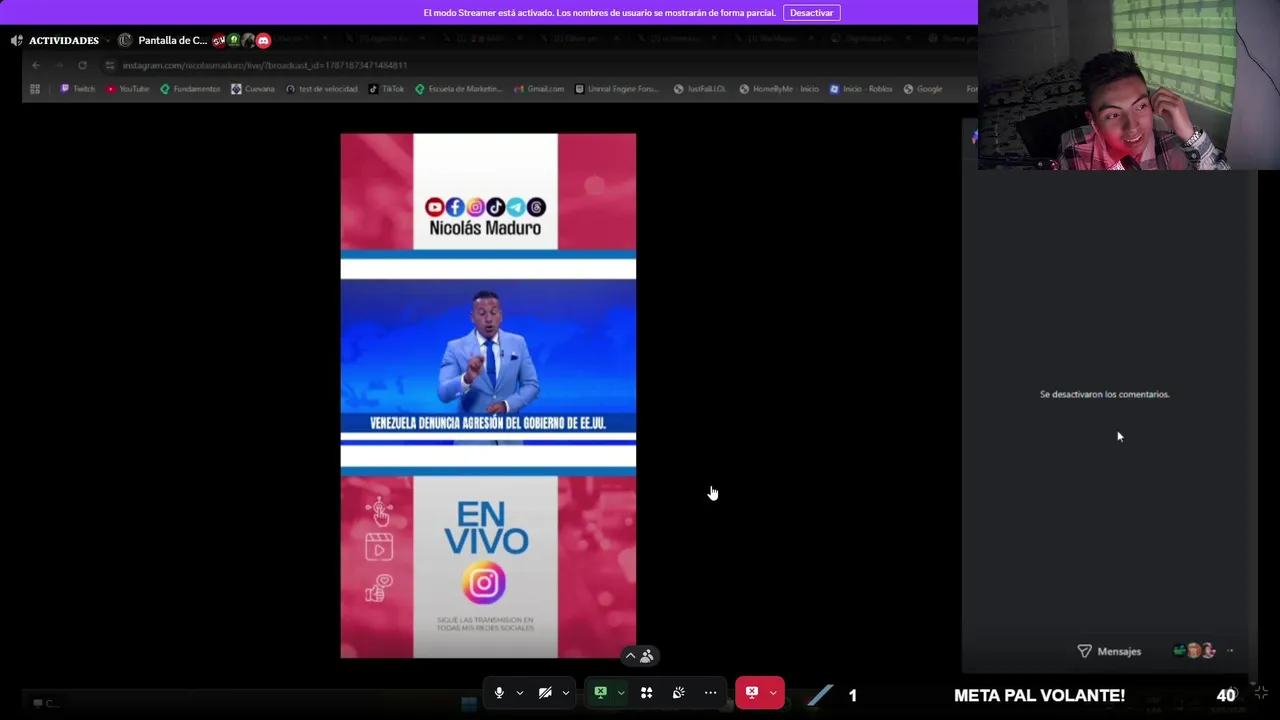Screen dimensions: 1280x720
Task: Click the reels video icon in pink sidebar
Action: coord(379,548)
